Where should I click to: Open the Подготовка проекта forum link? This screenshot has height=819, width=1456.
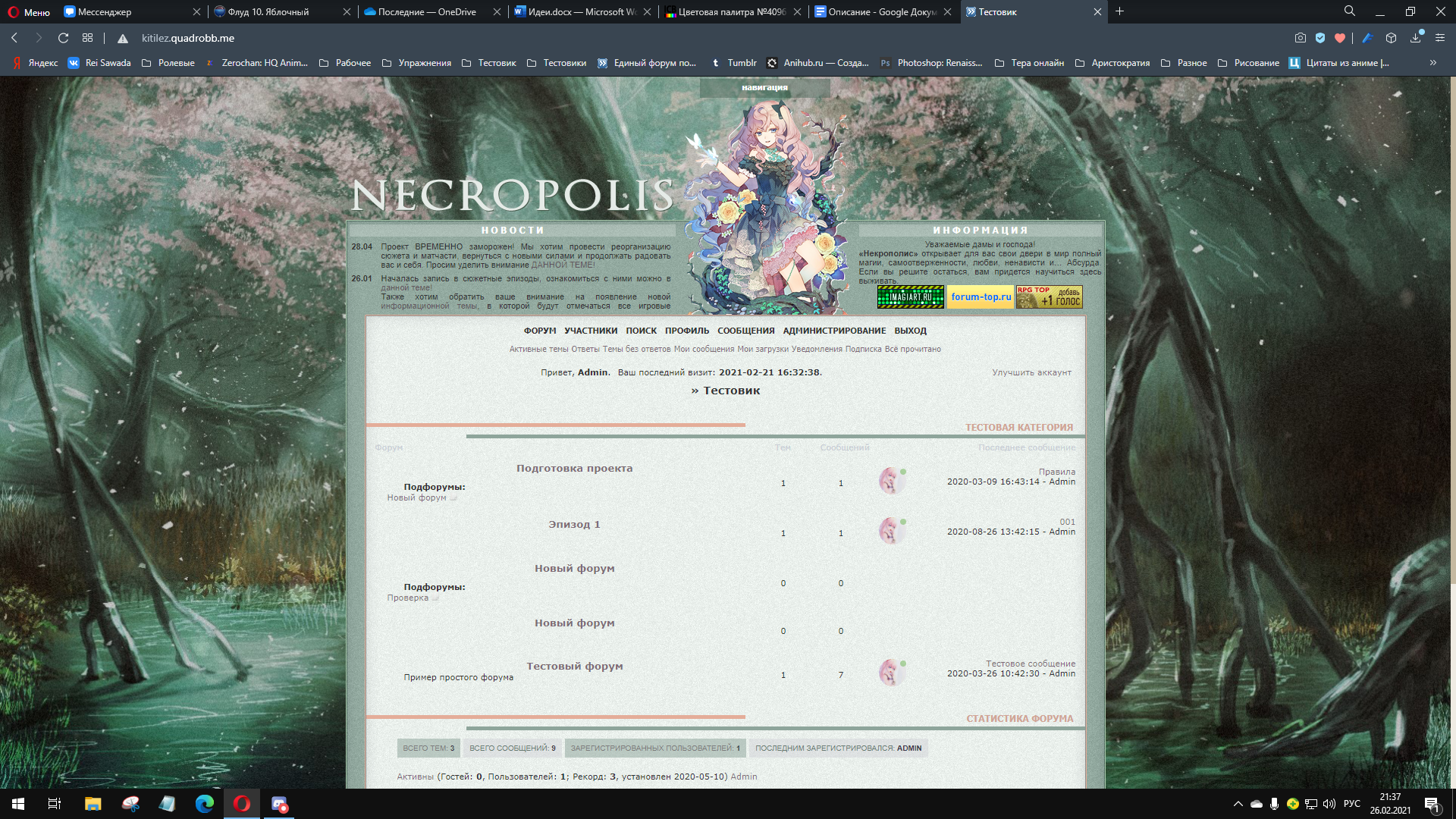(x=574, y=469)
